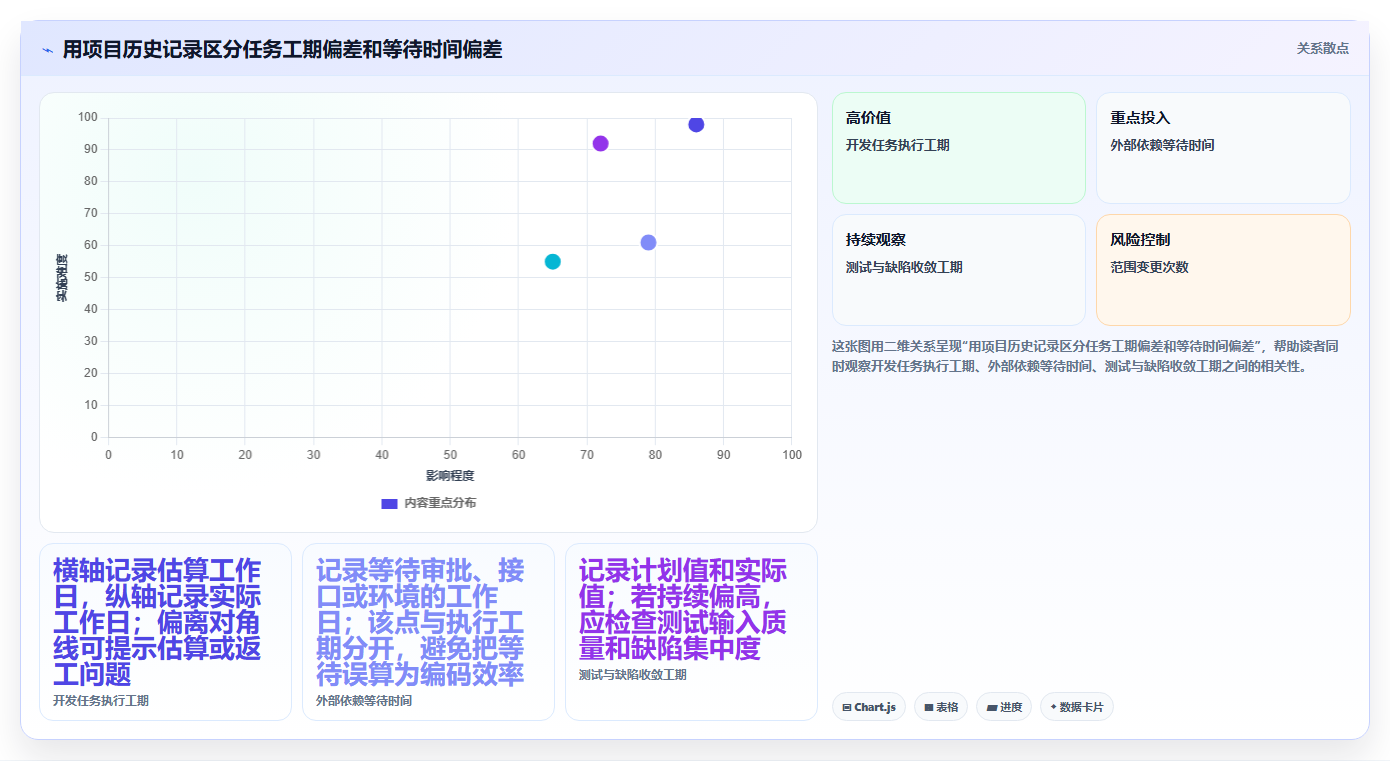Toggle the 内容重点分布 legend swatch

pos(390,503)
